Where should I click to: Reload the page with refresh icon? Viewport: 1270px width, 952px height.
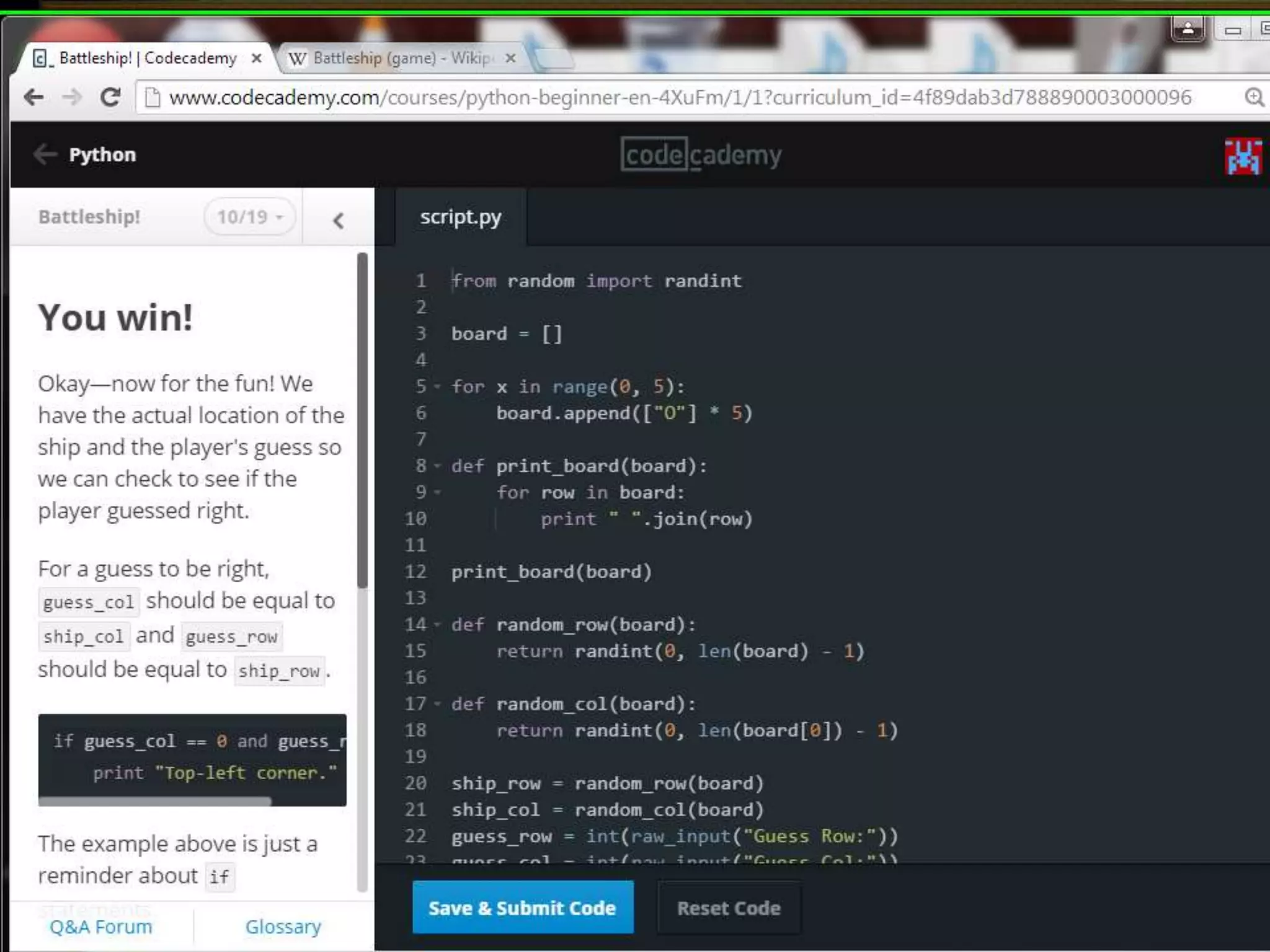click(x=110, y=97)
